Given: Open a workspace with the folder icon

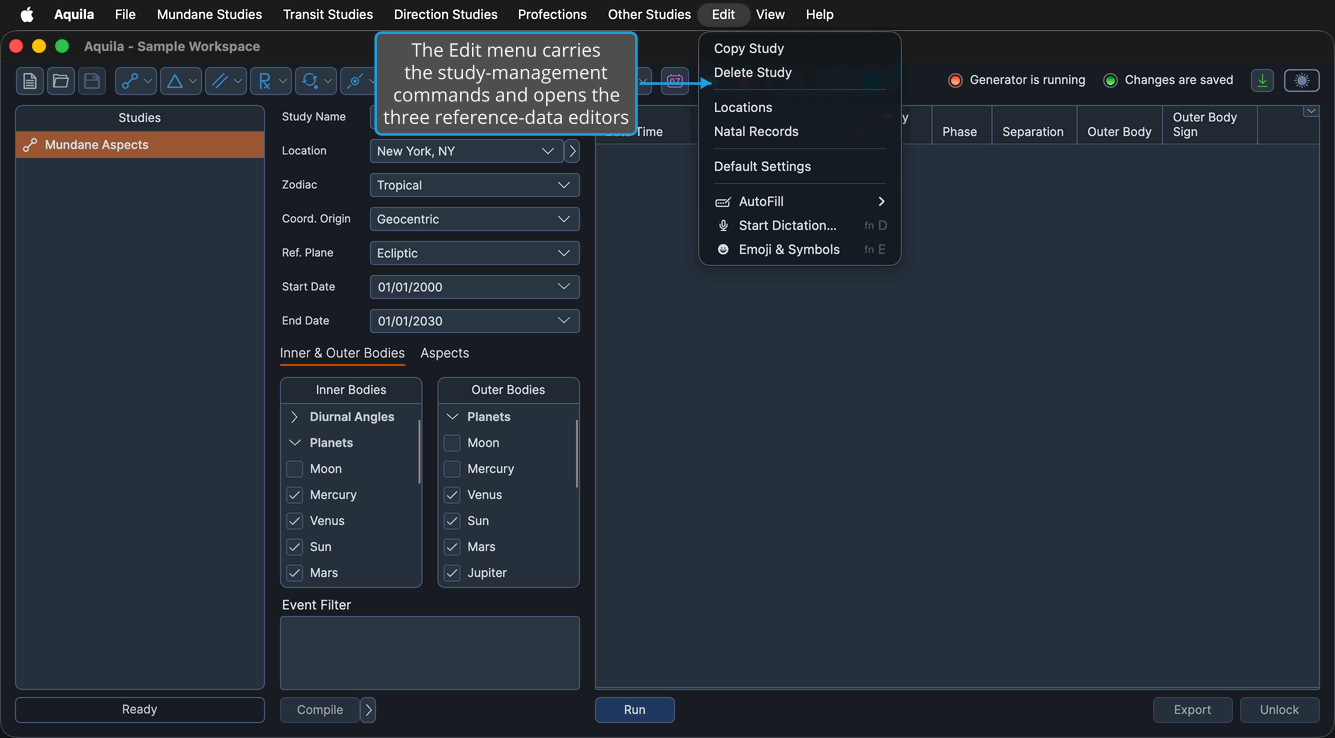Looking at the screenshot, I should pos(61,81).
